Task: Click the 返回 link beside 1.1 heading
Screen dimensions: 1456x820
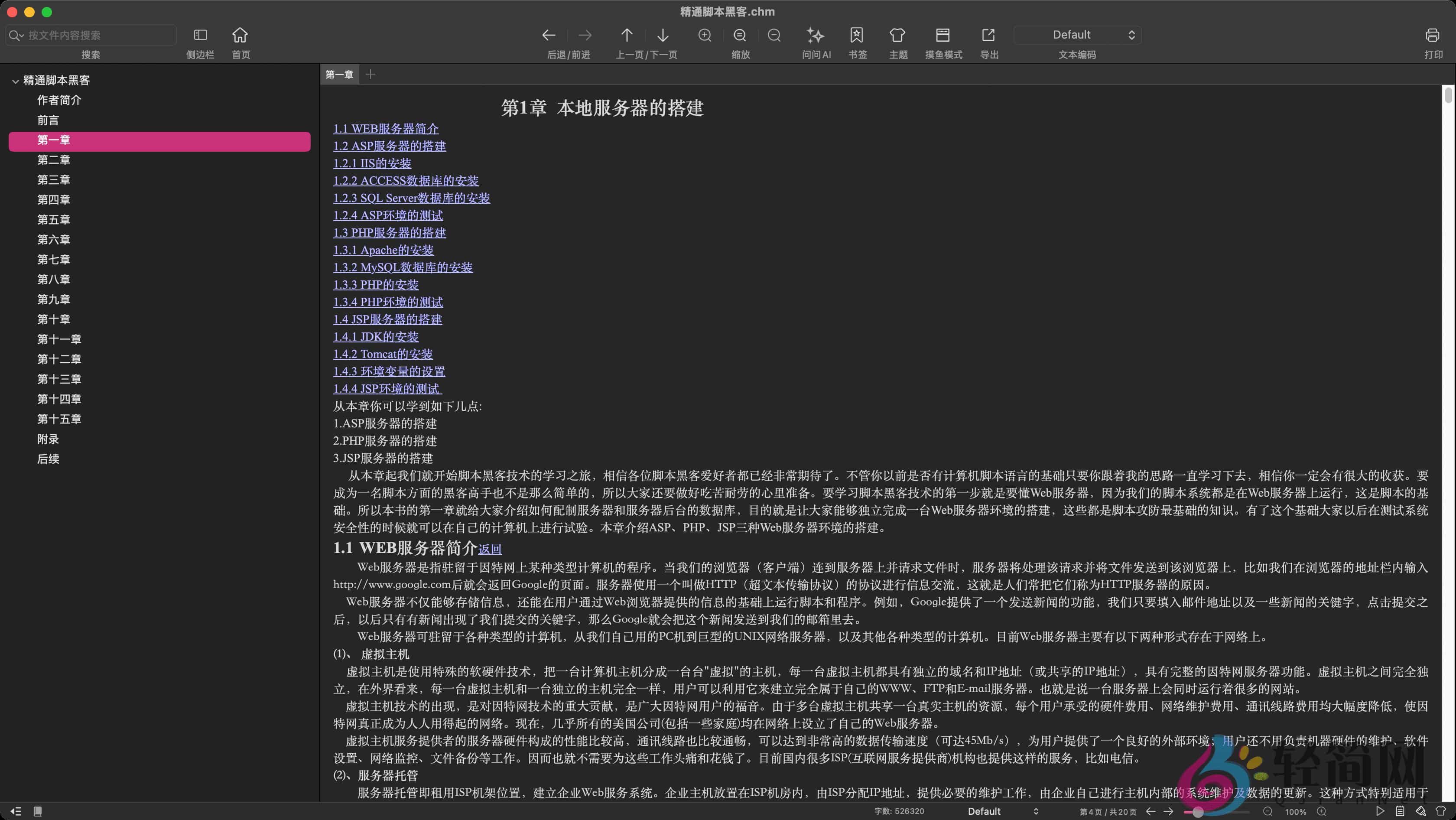Action: click(490, 549)
